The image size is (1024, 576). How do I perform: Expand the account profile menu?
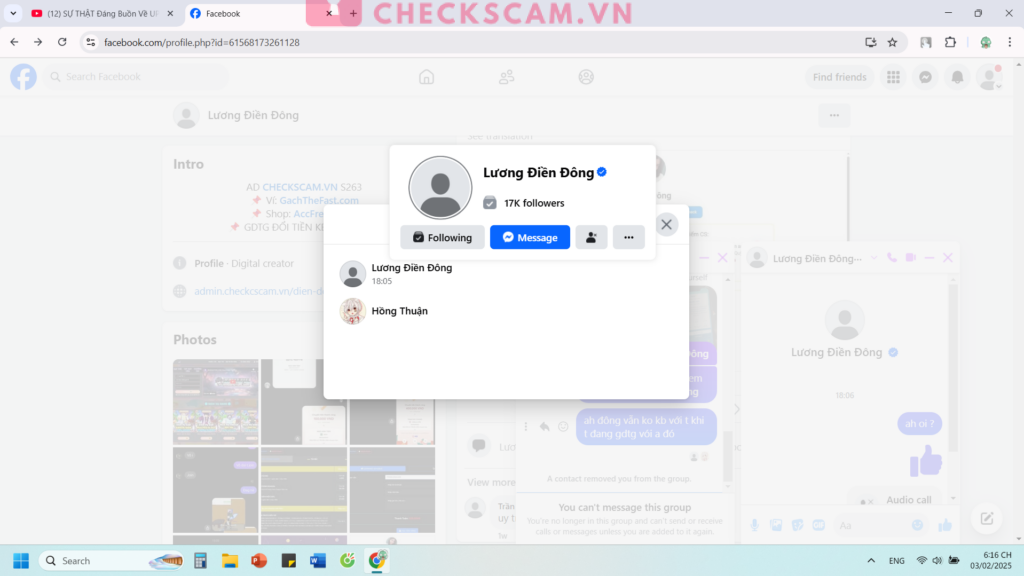[x=989, y=78]
